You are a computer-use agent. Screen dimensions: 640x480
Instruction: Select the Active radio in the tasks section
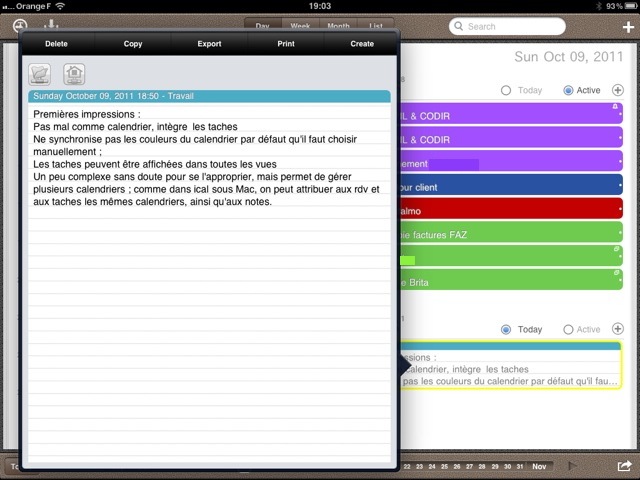click(568, 90)
